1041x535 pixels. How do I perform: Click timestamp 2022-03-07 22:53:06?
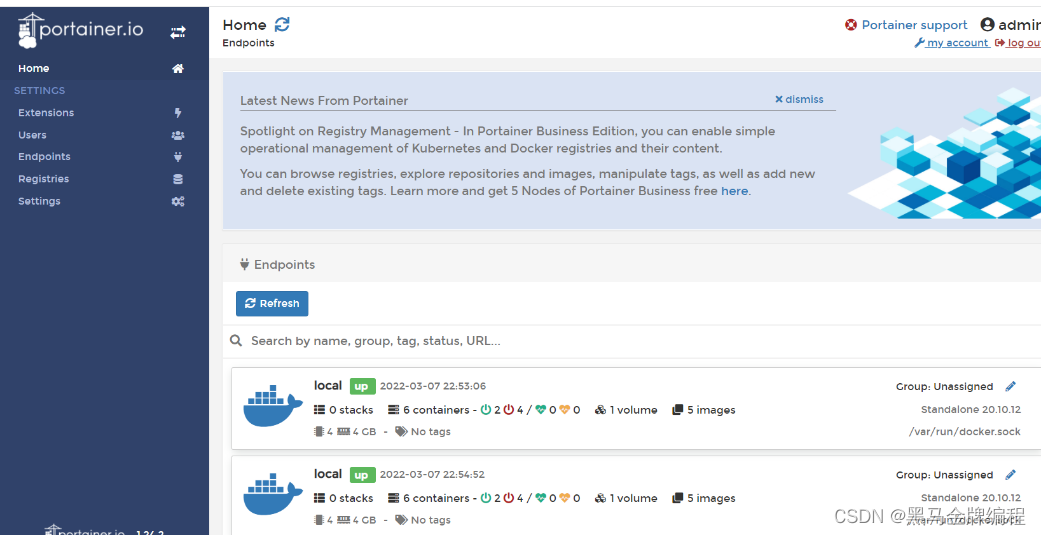[x=433, y=386]
